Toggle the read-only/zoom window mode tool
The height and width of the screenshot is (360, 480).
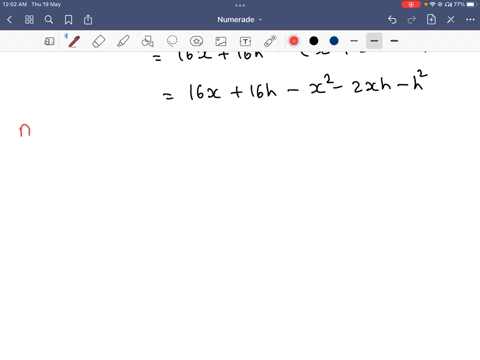pyautogui.click(x=49, y=41)
